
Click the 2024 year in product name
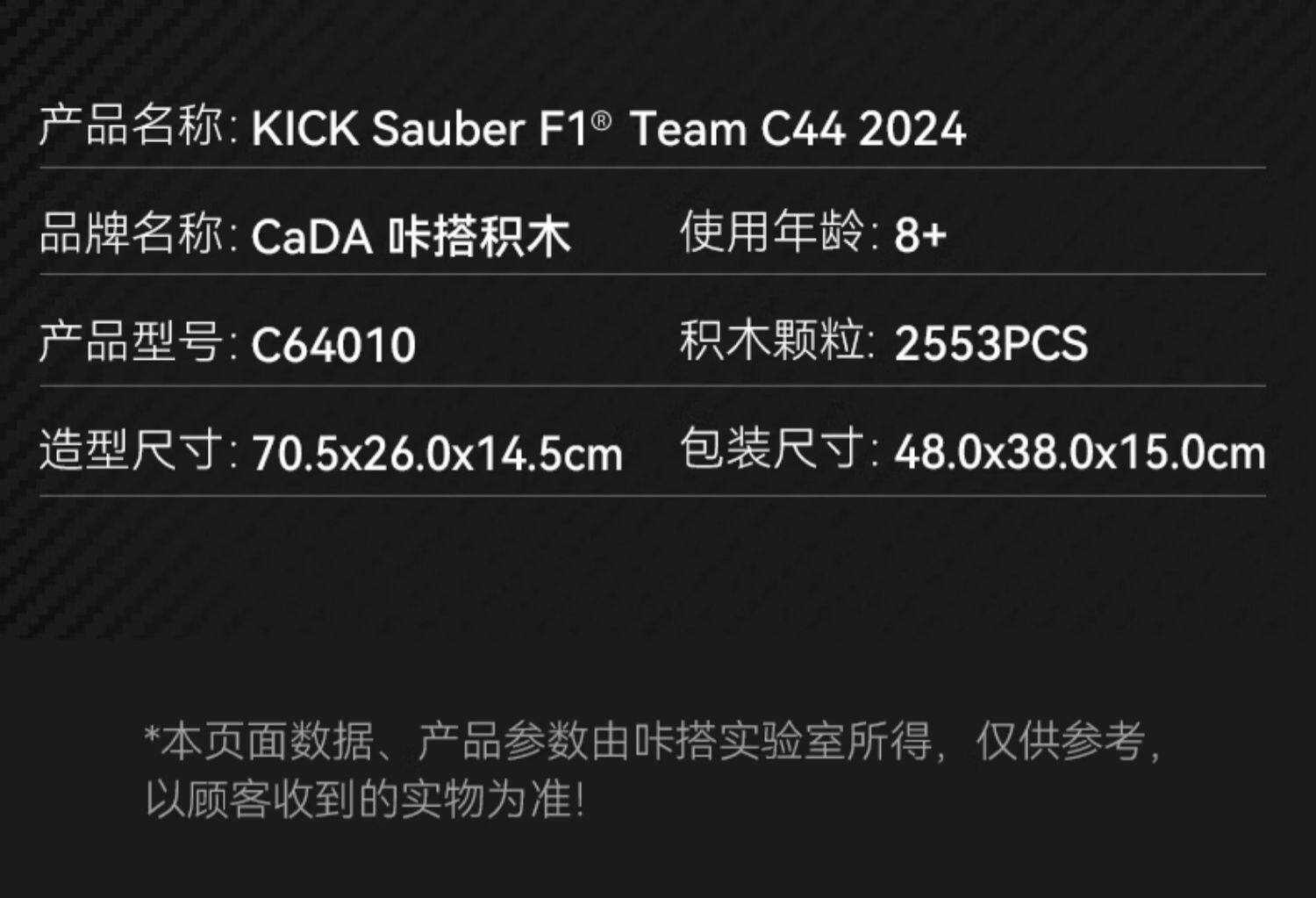pos(912,129)
